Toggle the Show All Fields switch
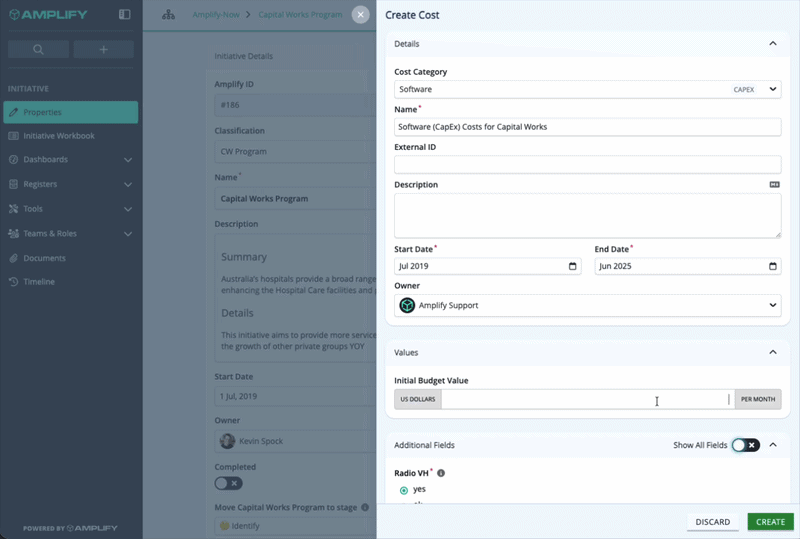The image size is (800, 539). 745,445
